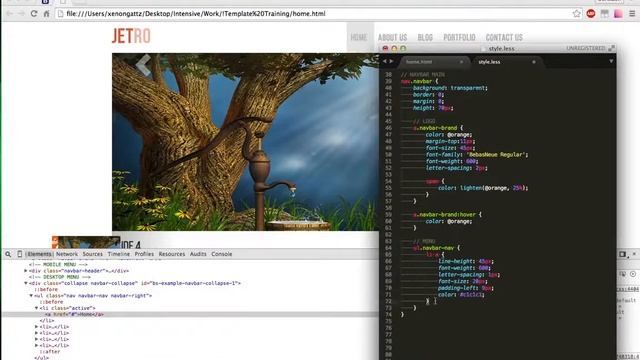Toggle DevTools device mode icon

[19, 254]
